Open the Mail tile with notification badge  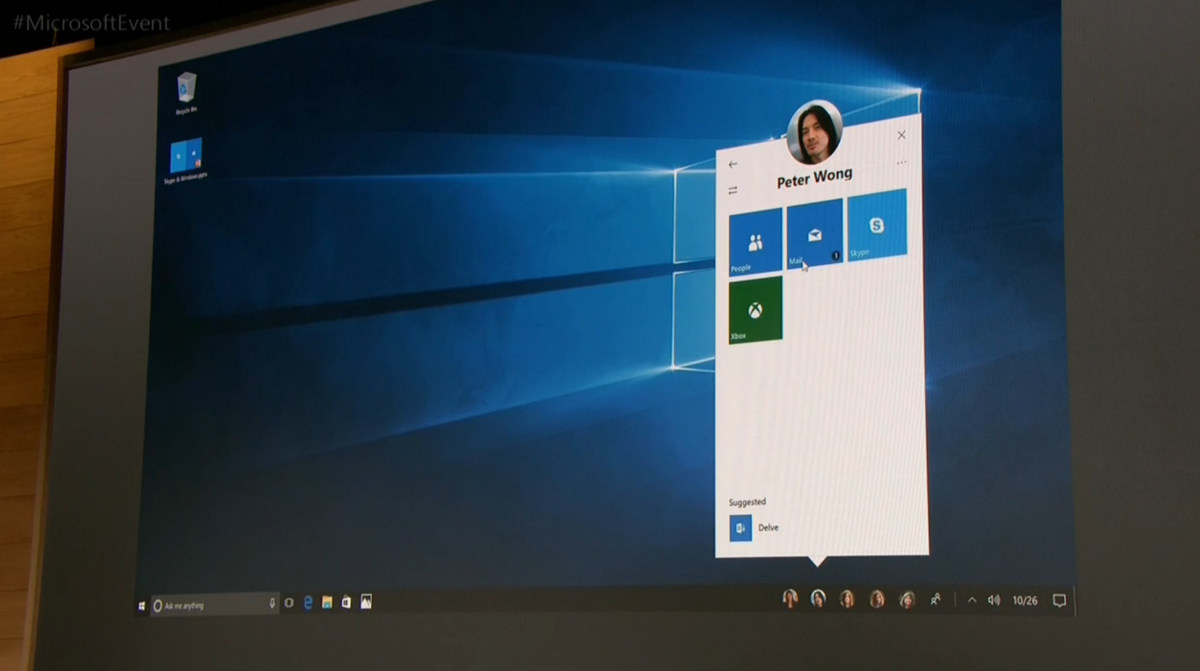pyautogui.click(x=814, y=234)
